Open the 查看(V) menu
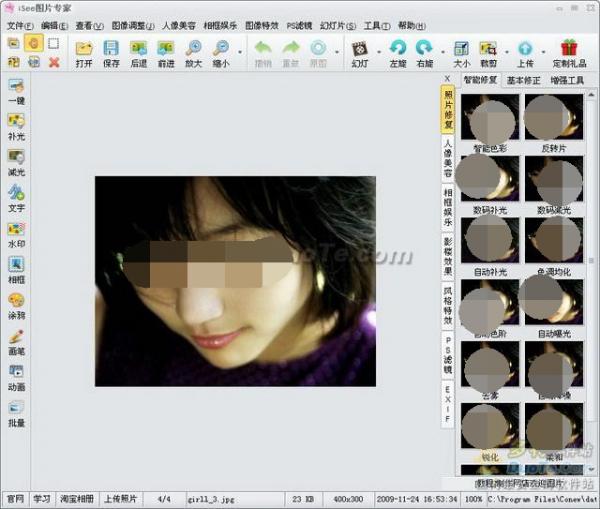Viewport: 600px width, 509px height. [x=90, y=26]
